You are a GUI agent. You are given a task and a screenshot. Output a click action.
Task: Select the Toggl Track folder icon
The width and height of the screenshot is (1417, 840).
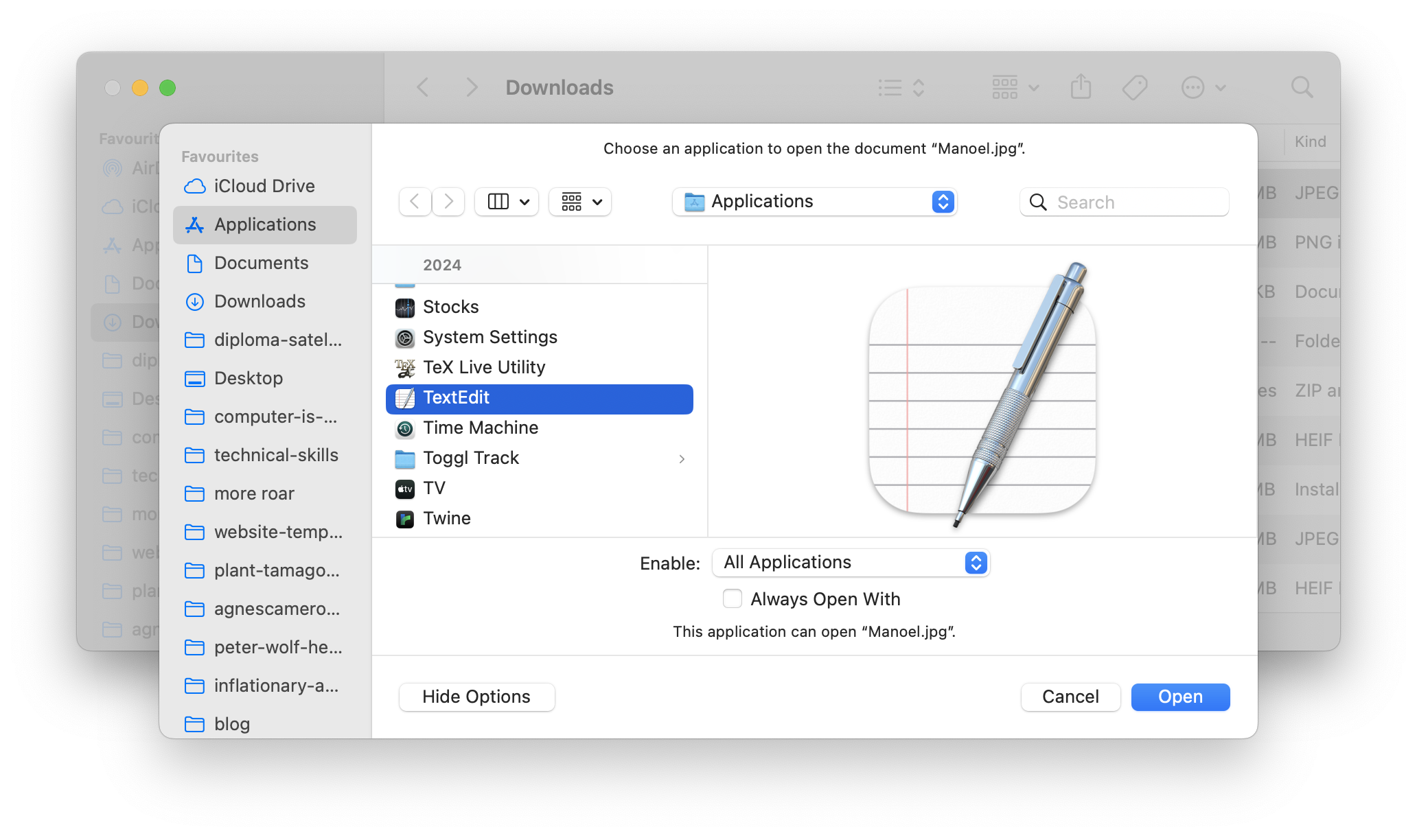click(405, 458)
